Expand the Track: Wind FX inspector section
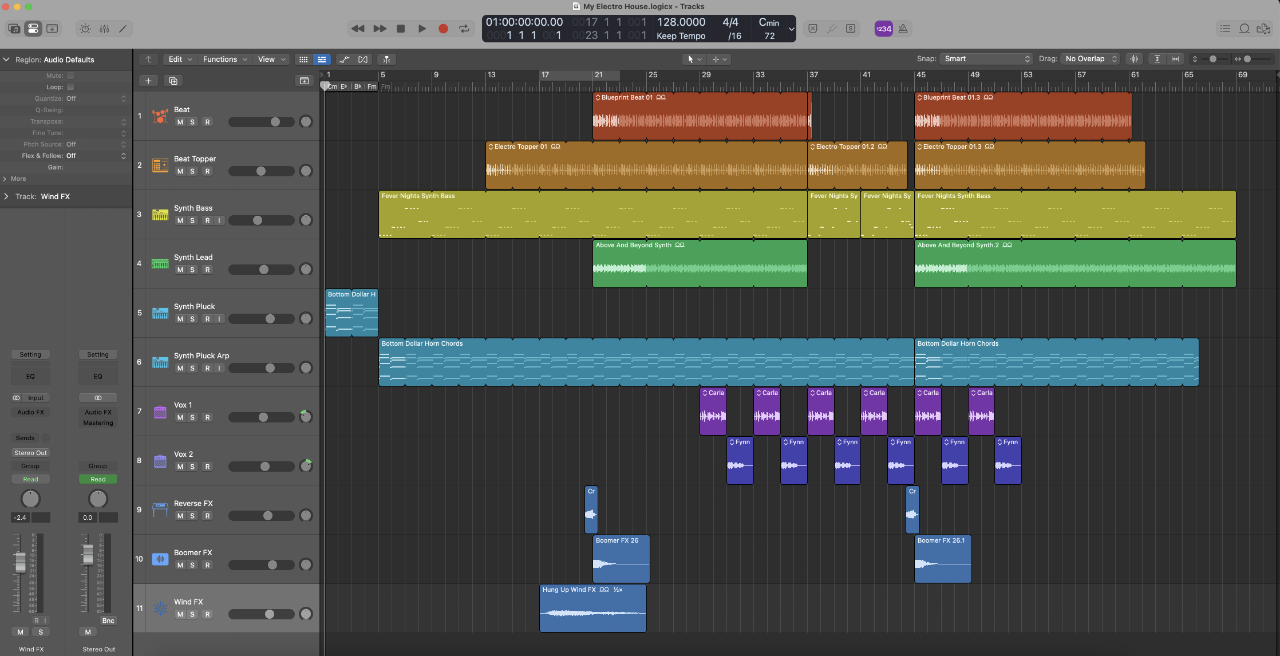Image resolution: width=1280 pixels, height=656 pixels. [7, 196]
